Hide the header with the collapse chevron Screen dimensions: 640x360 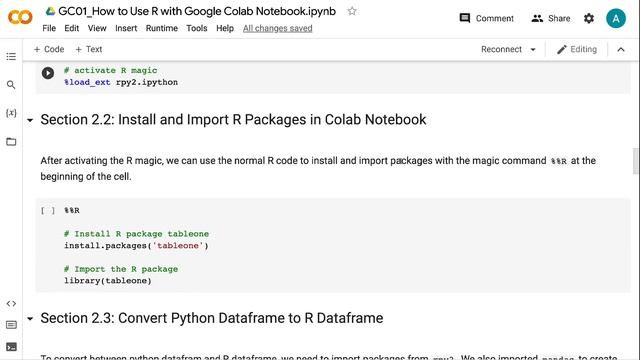tap(621, 49)
